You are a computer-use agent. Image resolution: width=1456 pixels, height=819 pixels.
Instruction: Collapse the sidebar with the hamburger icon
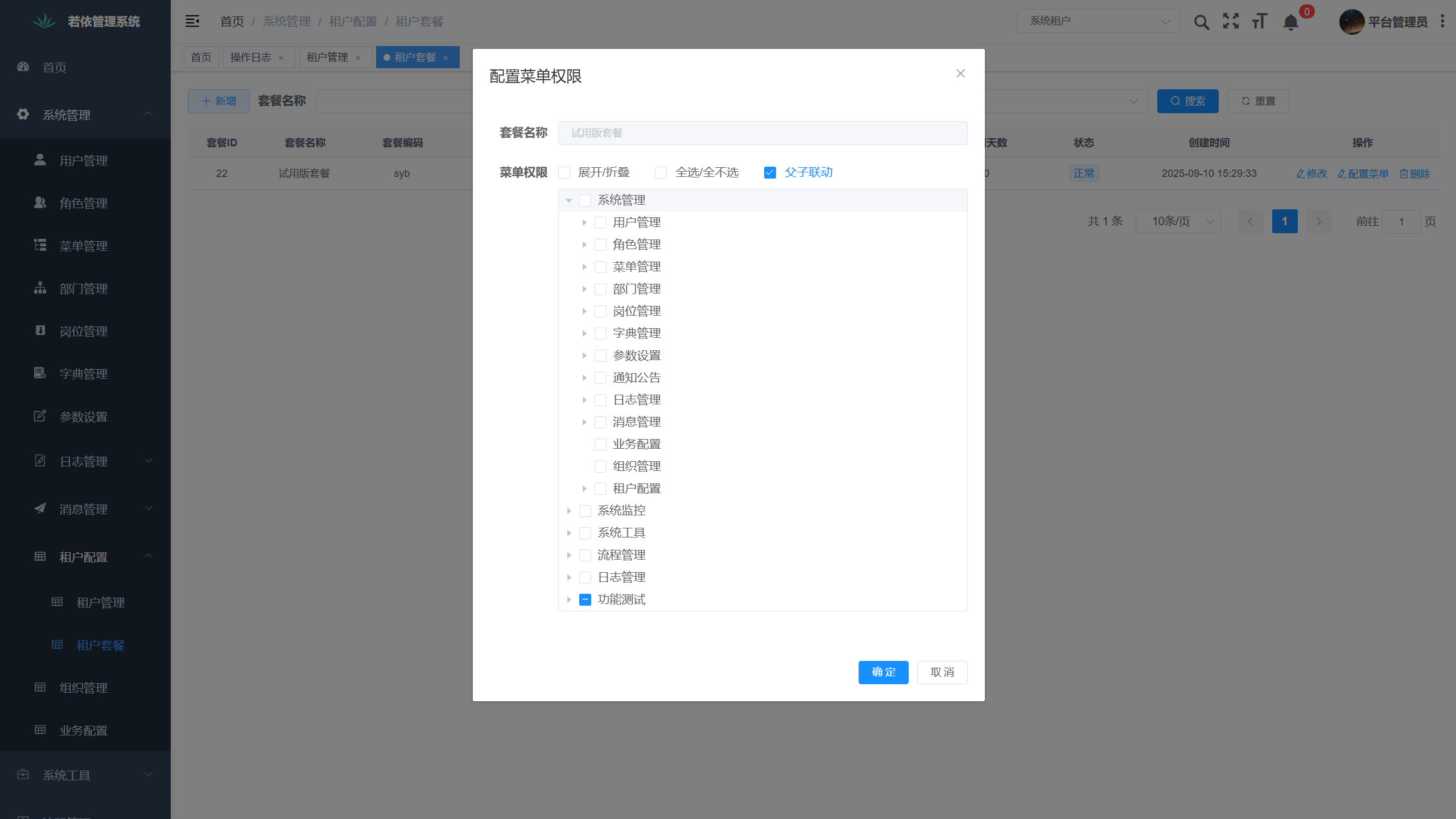point(192,21)
